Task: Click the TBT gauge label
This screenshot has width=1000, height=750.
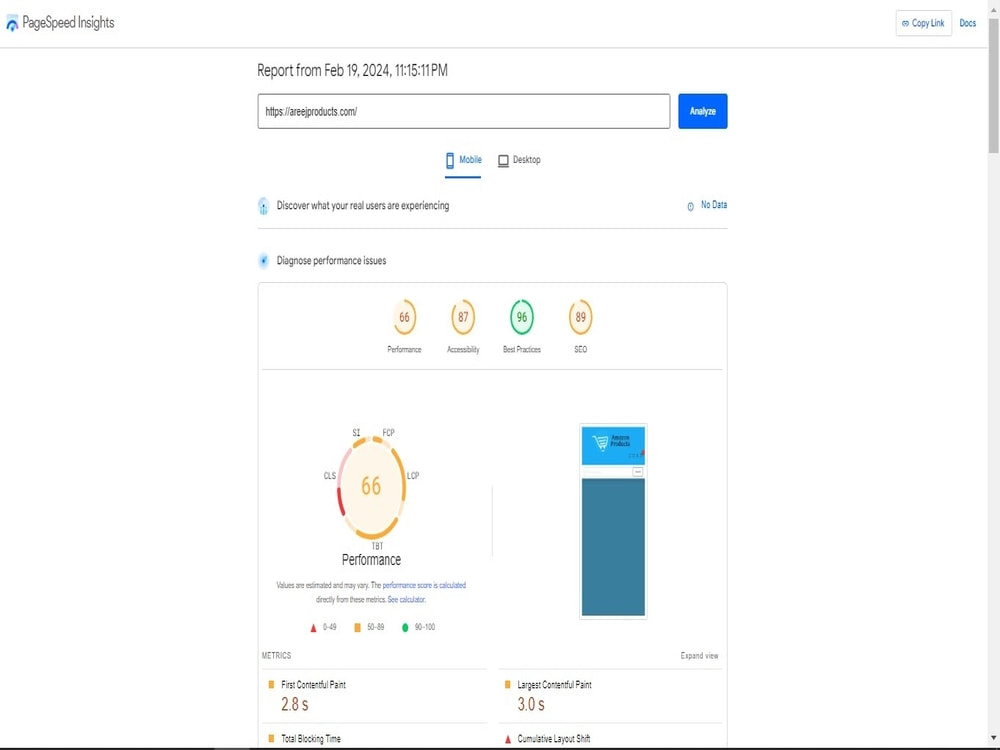Action: click(x=378, y=546)
